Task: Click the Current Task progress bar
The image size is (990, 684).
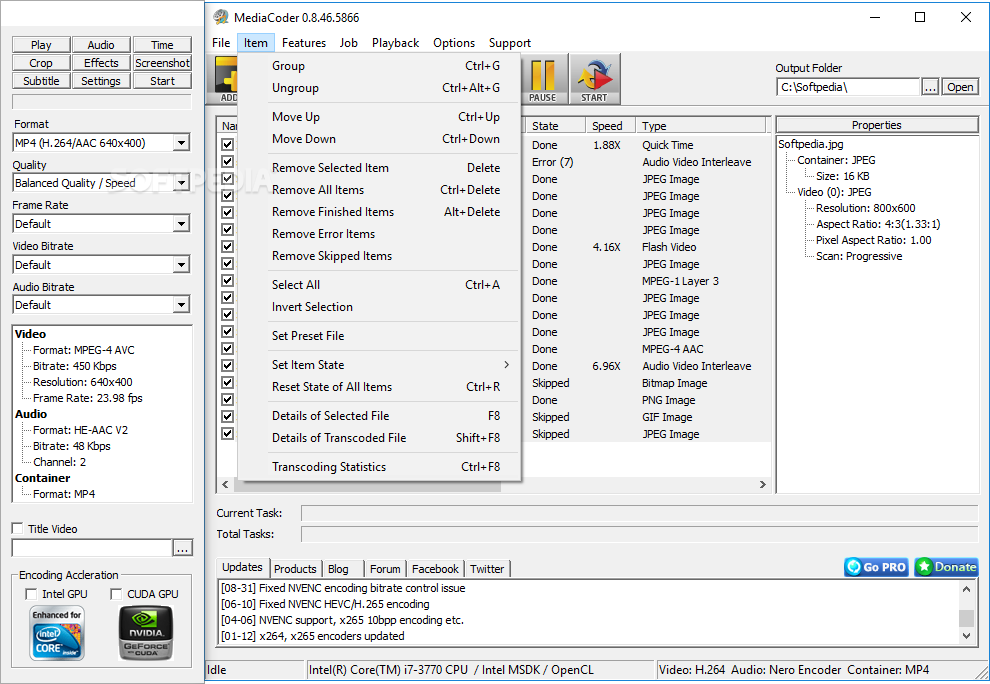Action: pyautogui.click(x=639, y=513)
